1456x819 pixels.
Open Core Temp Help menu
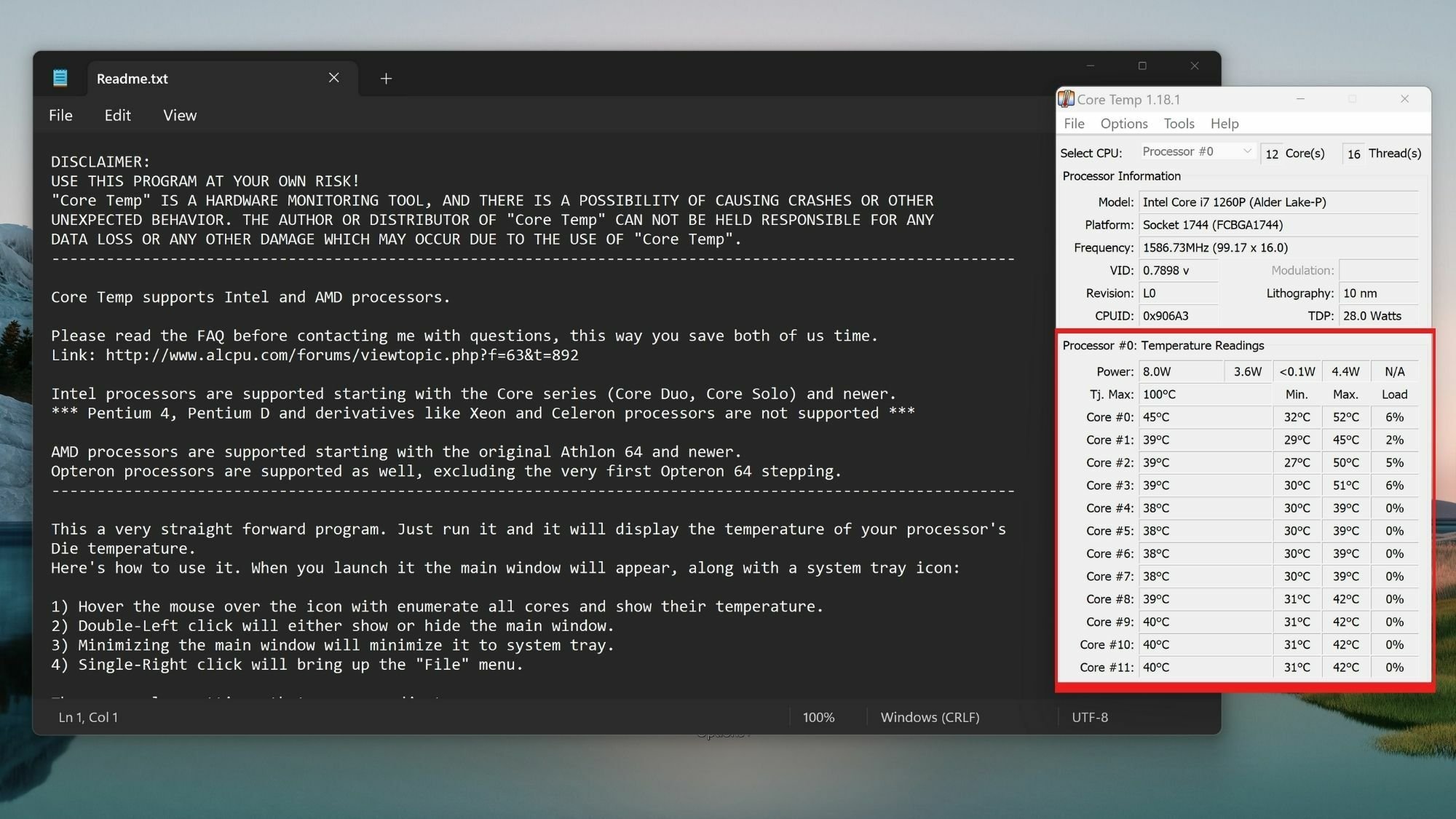tap(1224, 124)
